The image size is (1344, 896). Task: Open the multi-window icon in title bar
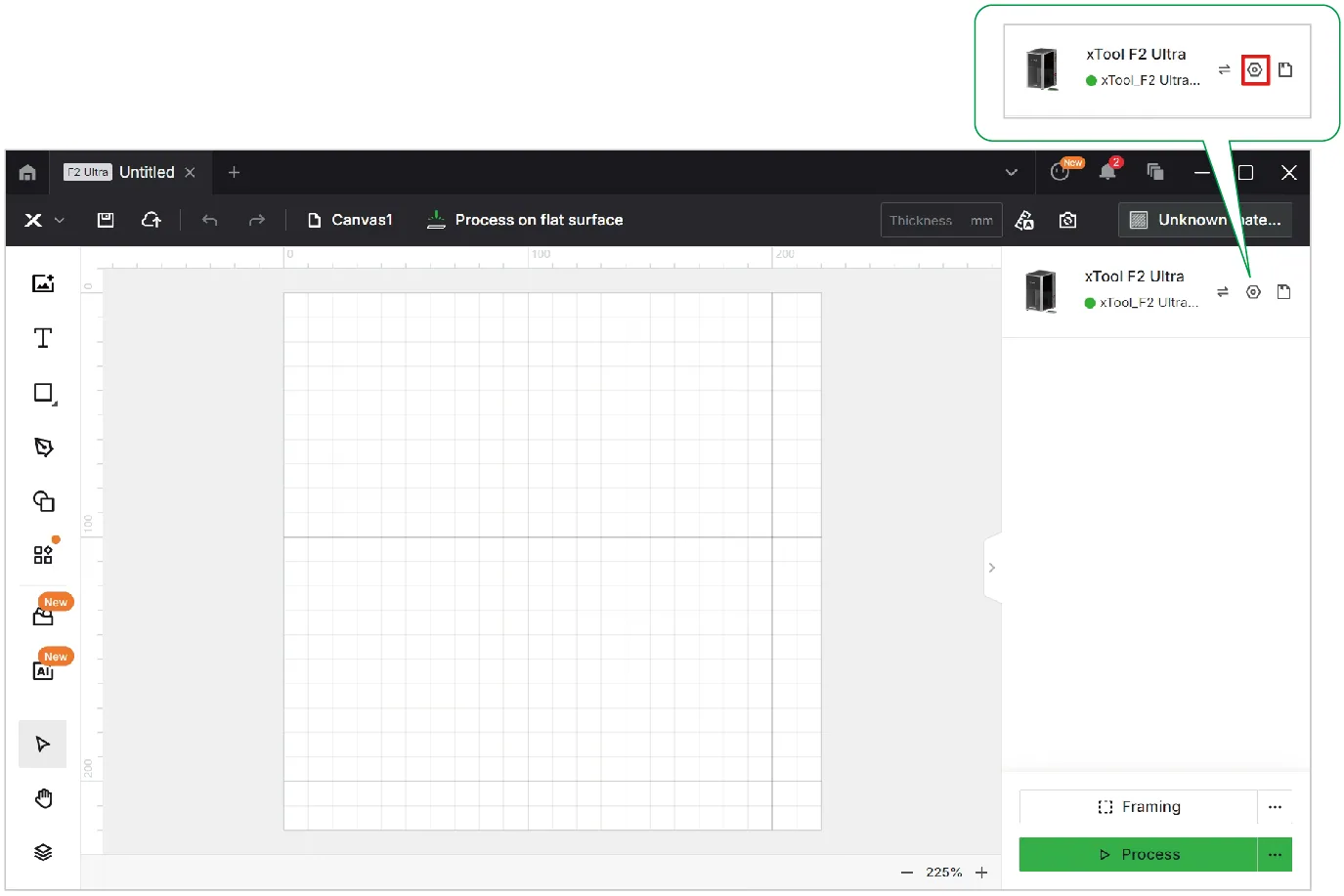coord(1155,172)
